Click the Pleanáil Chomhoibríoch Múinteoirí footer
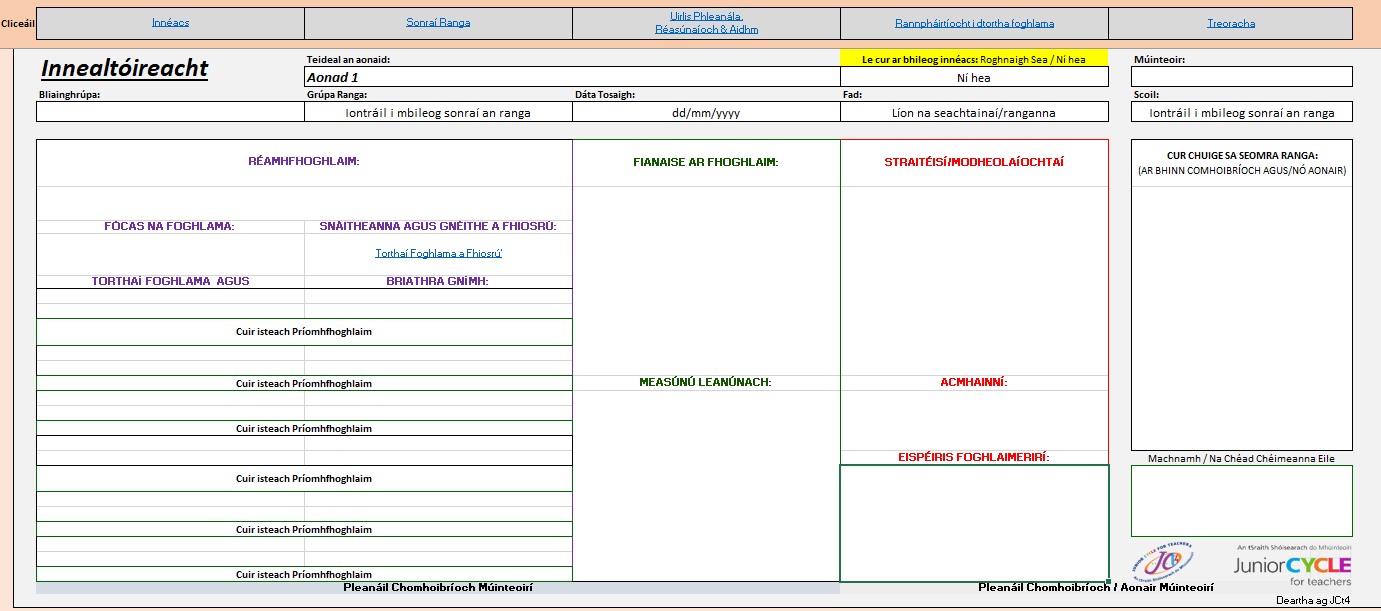 click(x=438, y=587)
